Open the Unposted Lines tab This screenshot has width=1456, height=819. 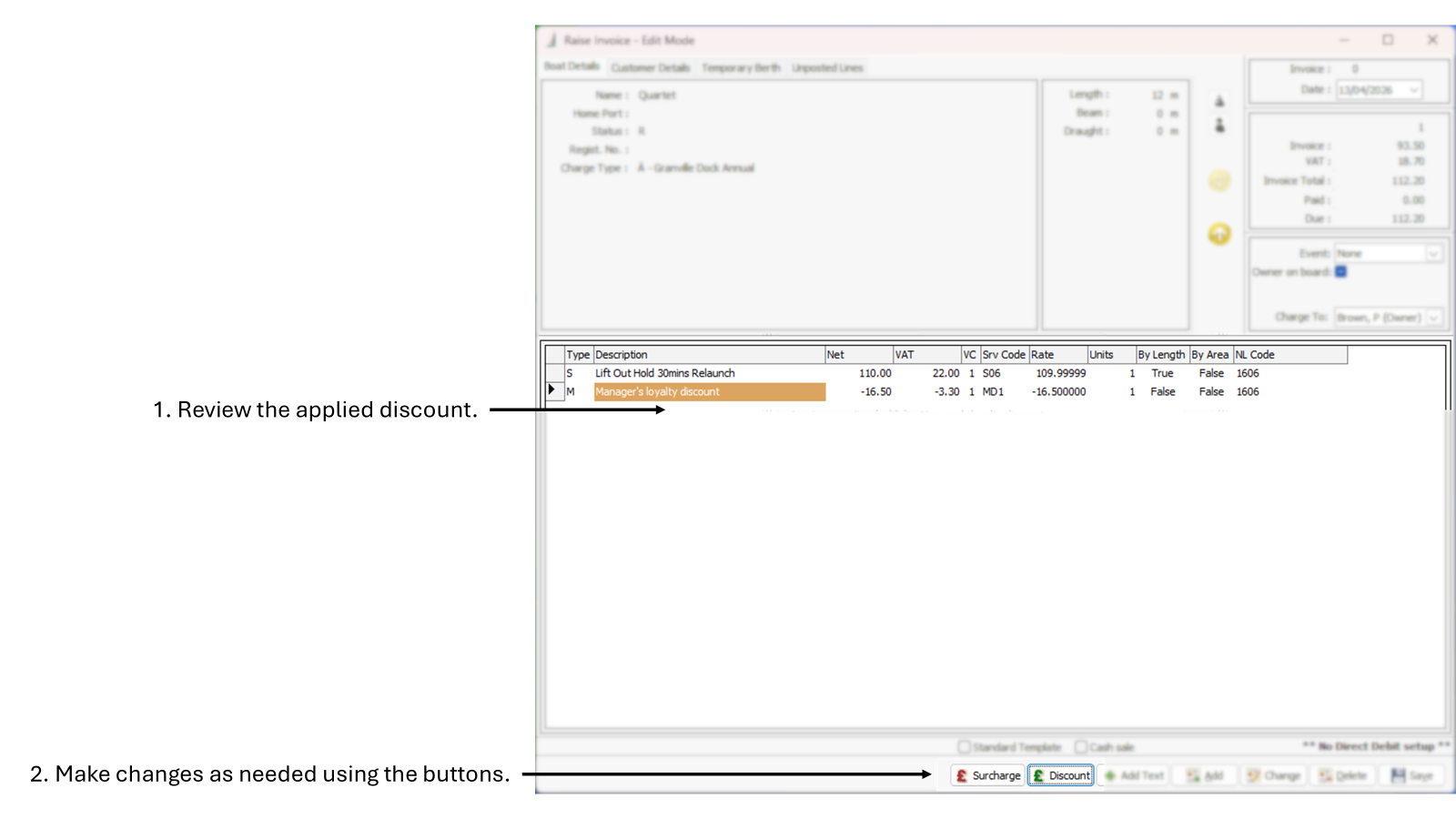pyautogui.click(x=827, y=67)
